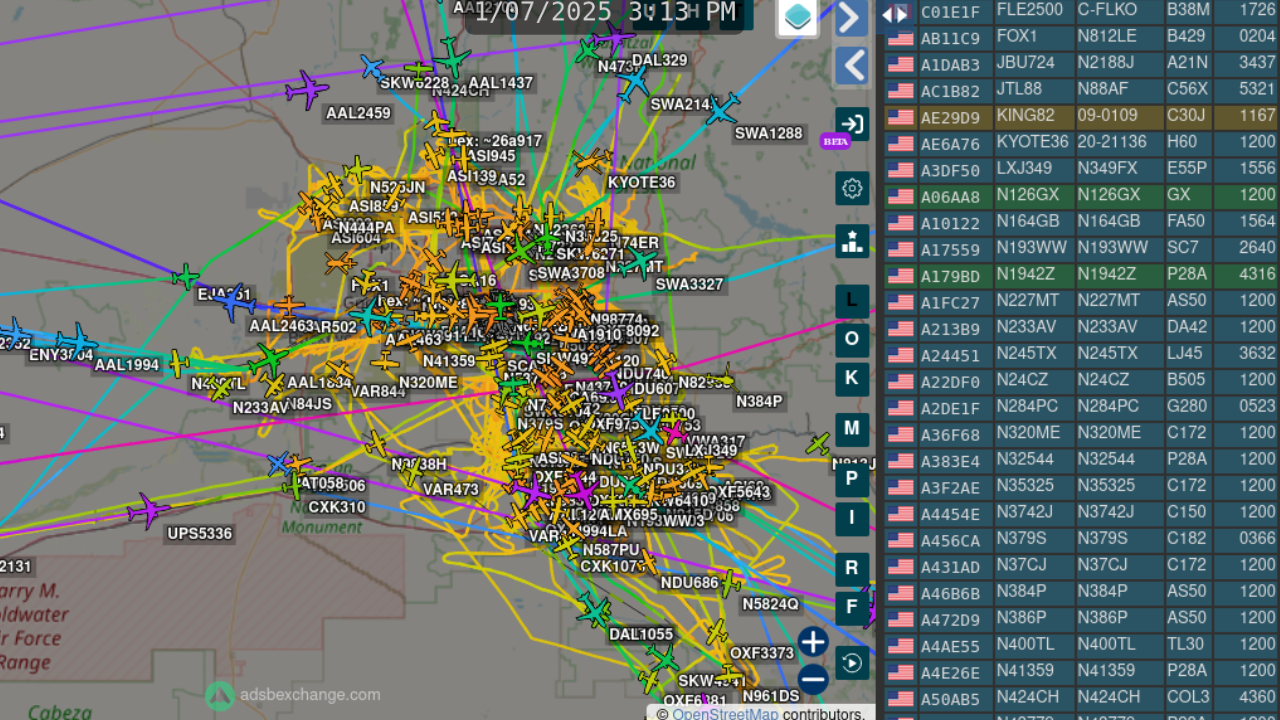Click the left-pointing chevron sidebar button

pos(851,67)
